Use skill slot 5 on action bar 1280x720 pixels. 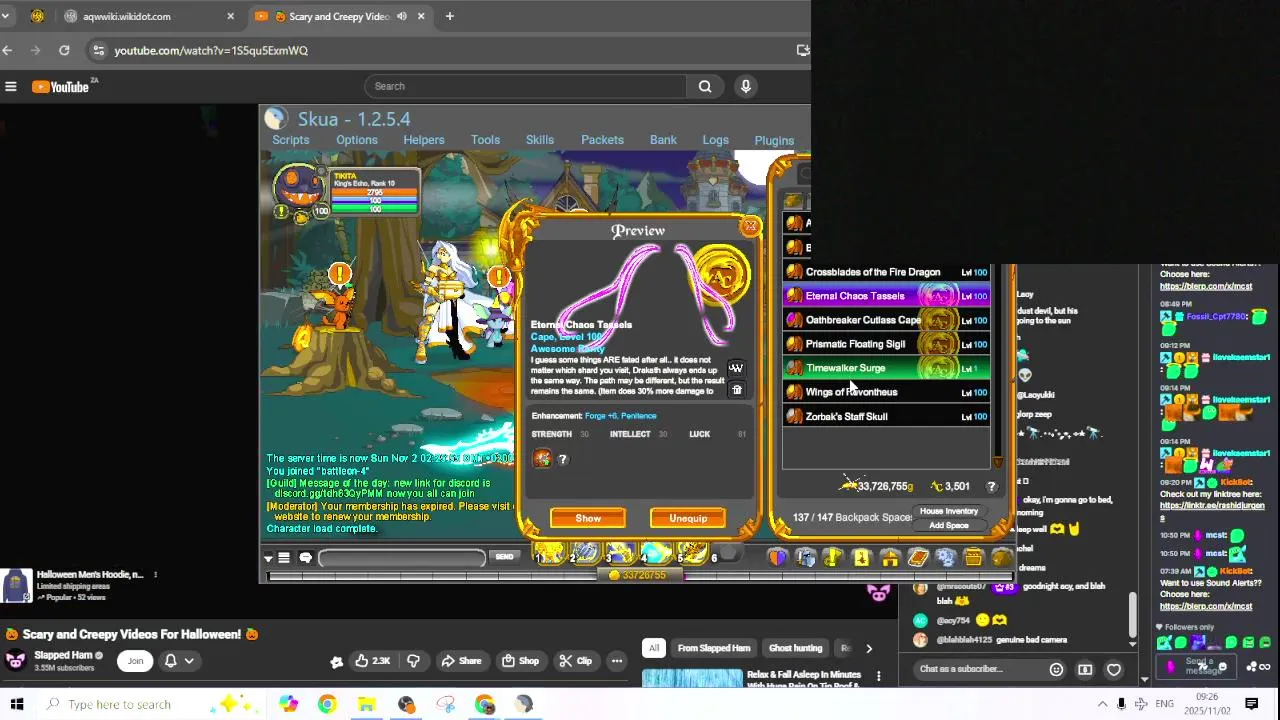pyautogui.click(x=692, y=555)
